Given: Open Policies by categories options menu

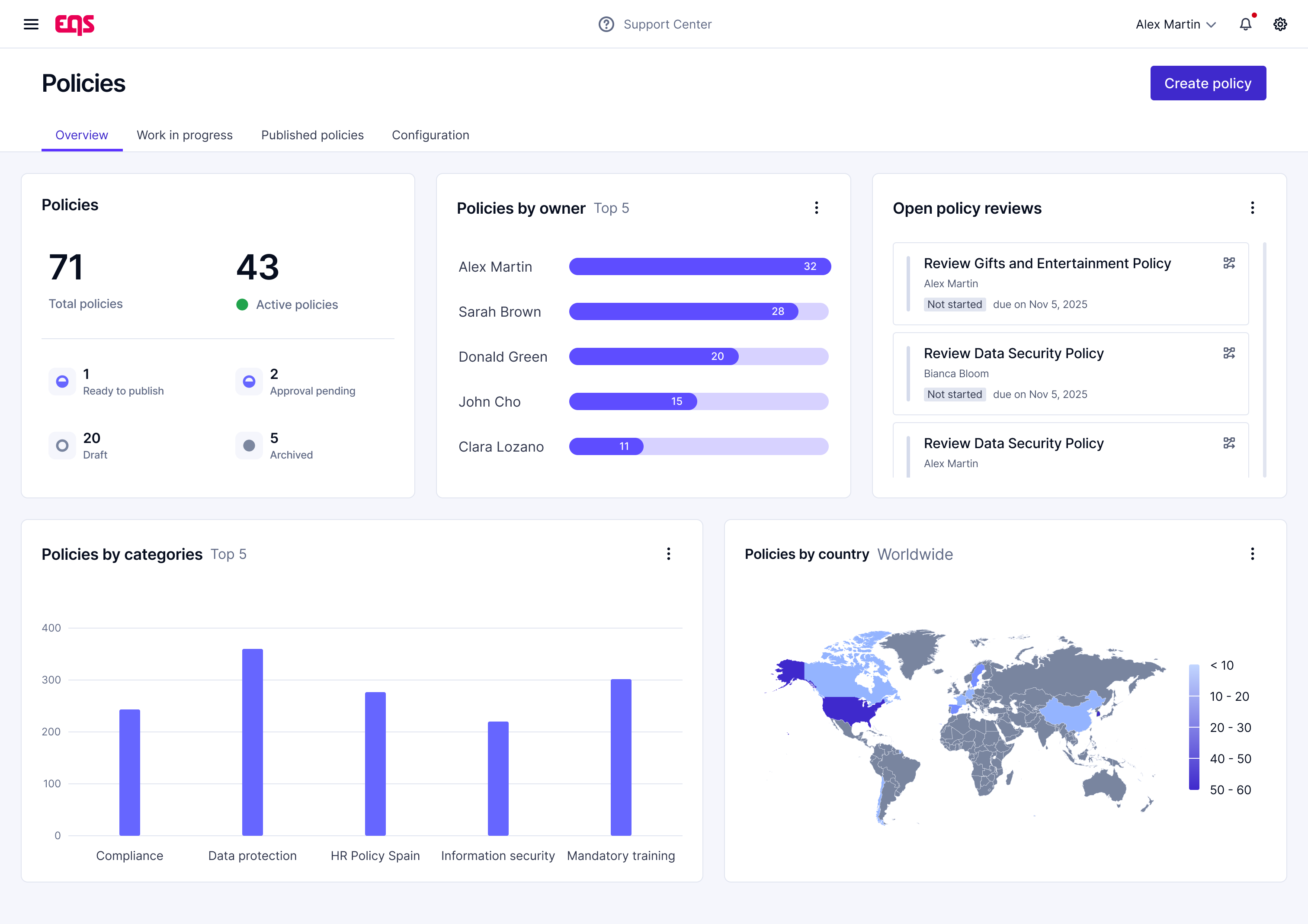Looking at the screenshot, I should [x=668, y=554].
